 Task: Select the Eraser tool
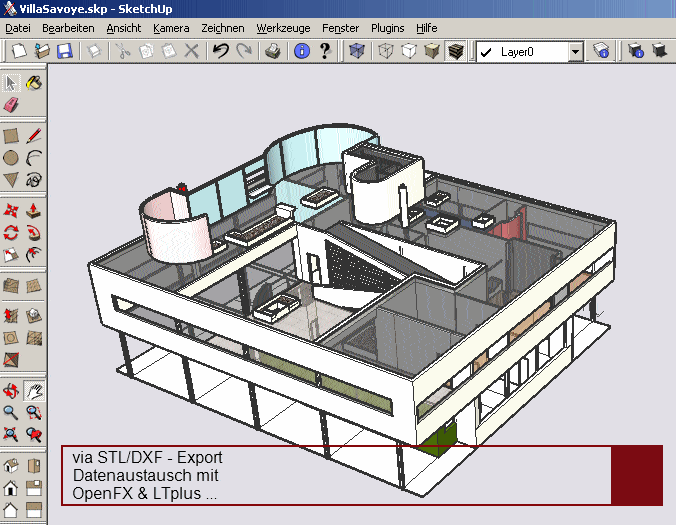[11, 105]
